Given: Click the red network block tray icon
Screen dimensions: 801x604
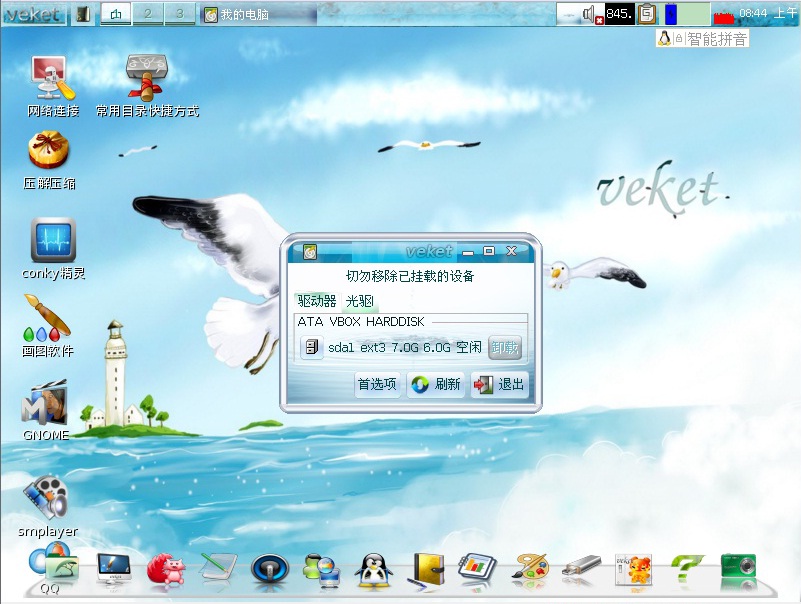Looking at the screenshot, I should point(723,17).
